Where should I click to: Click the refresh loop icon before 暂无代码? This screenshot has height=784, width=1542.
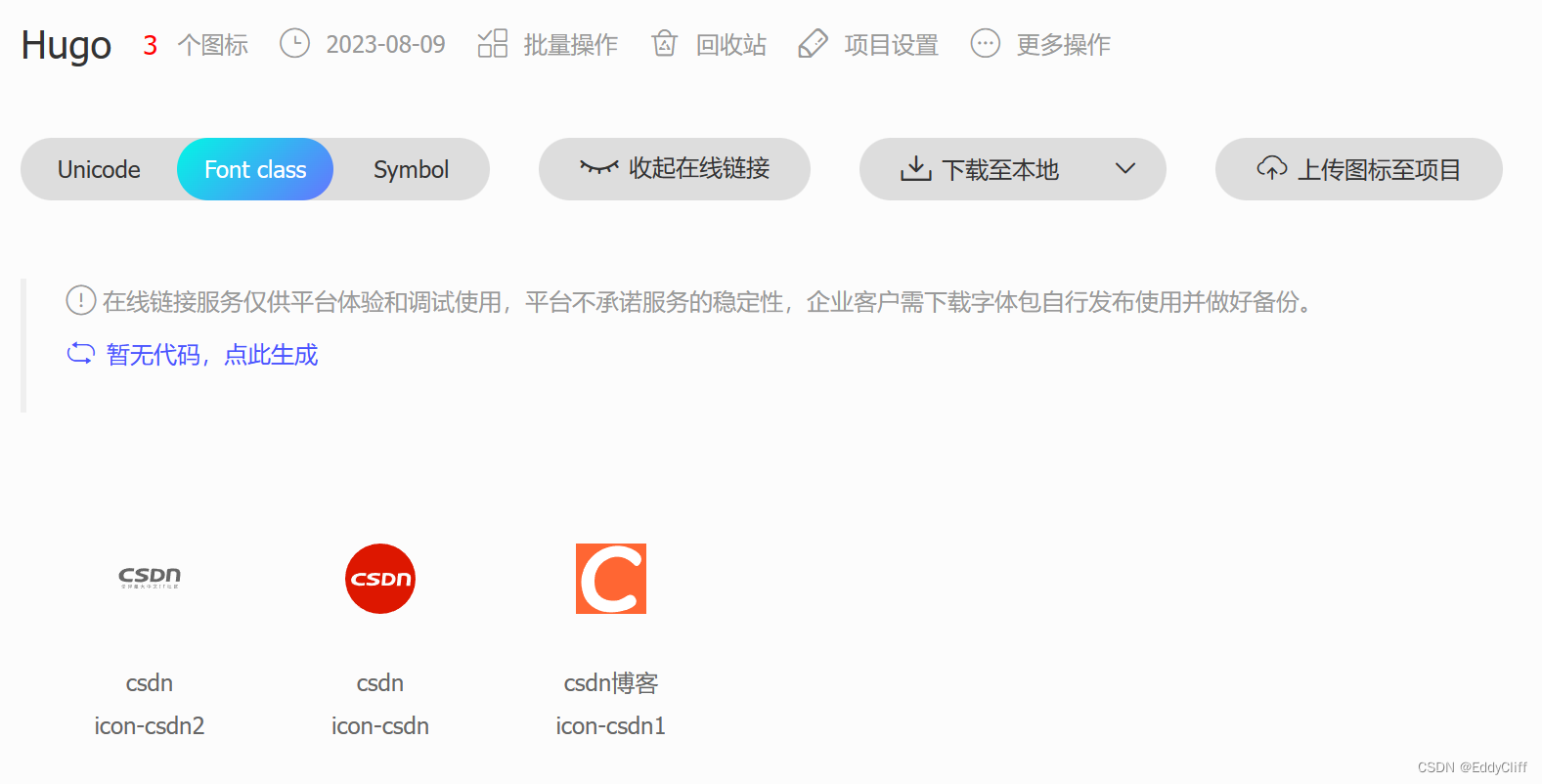click(x=81, y=354)
